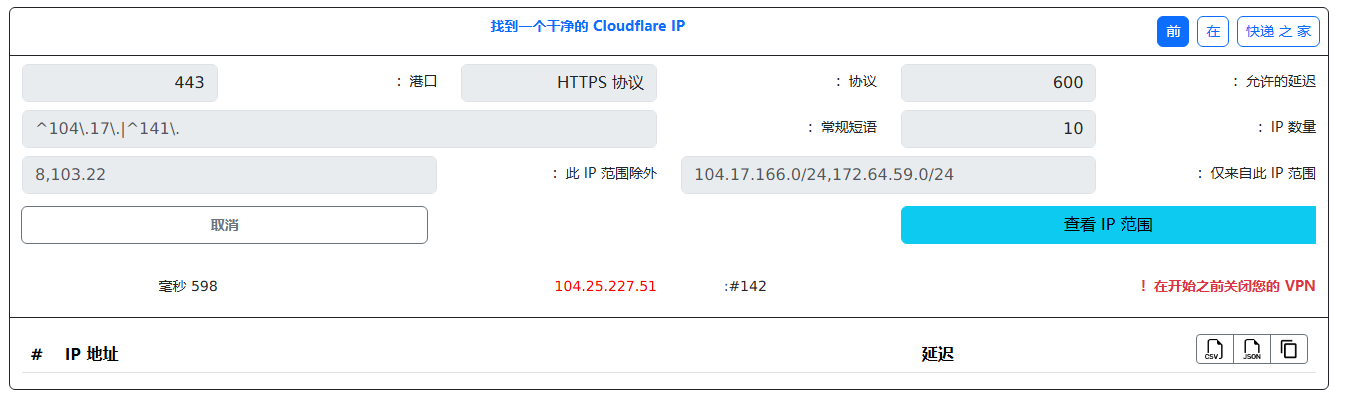1346x416 pixels.
Task: Select the 前 language option
Action: 1173,32
